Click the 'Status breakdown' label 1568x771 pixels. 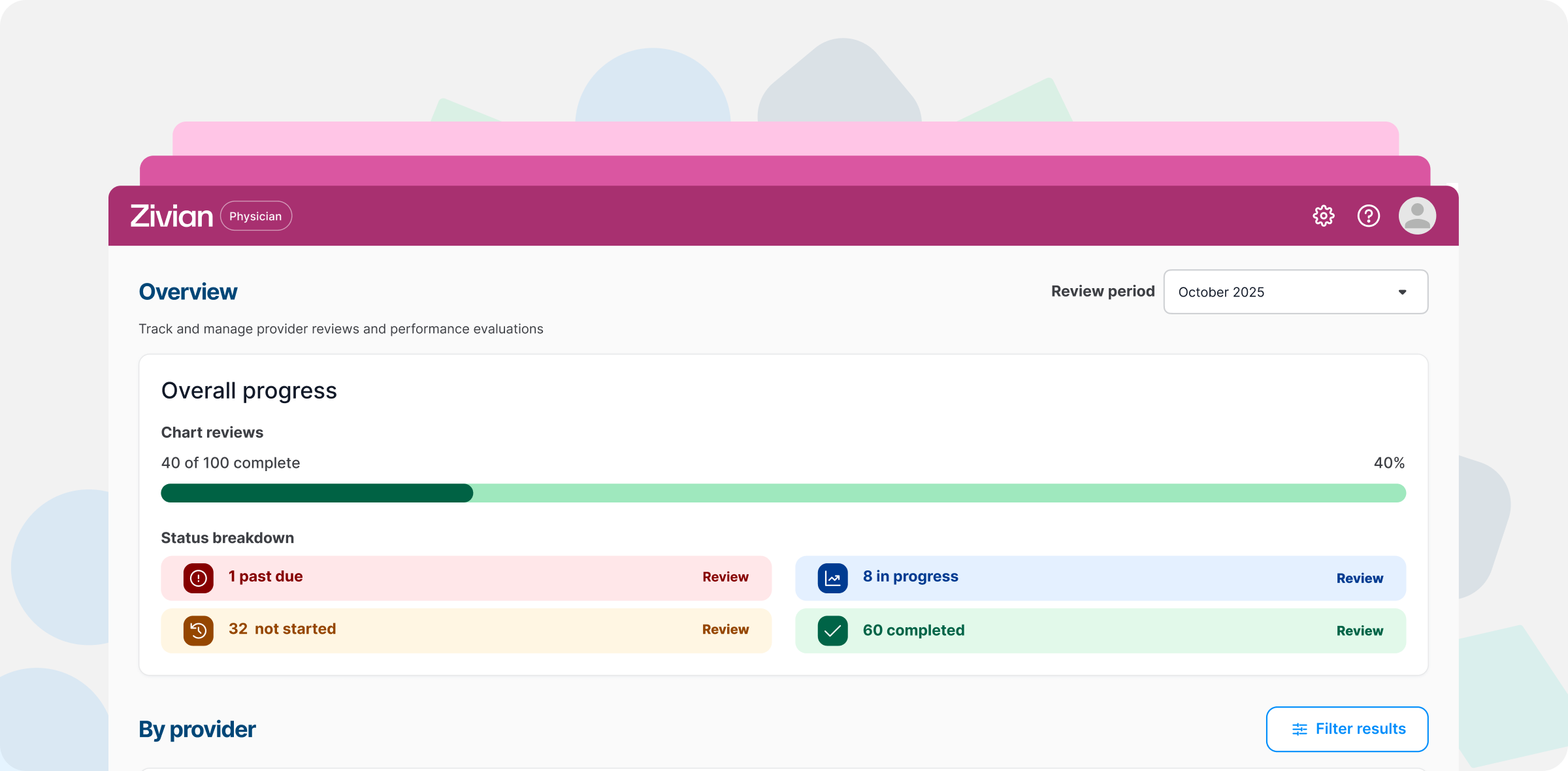227,538
